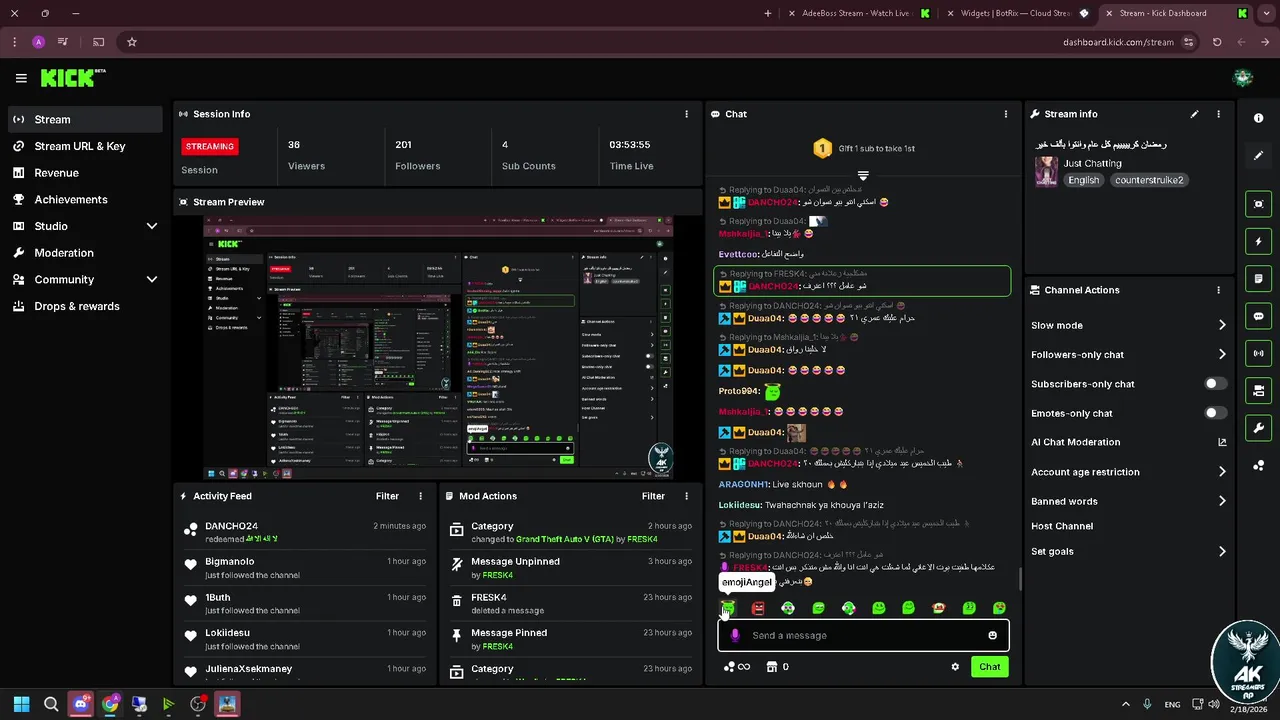The image size is (1280, 720).
Task: Click the three-dots cluster icon in right rail
Action: coord(1259,466)
